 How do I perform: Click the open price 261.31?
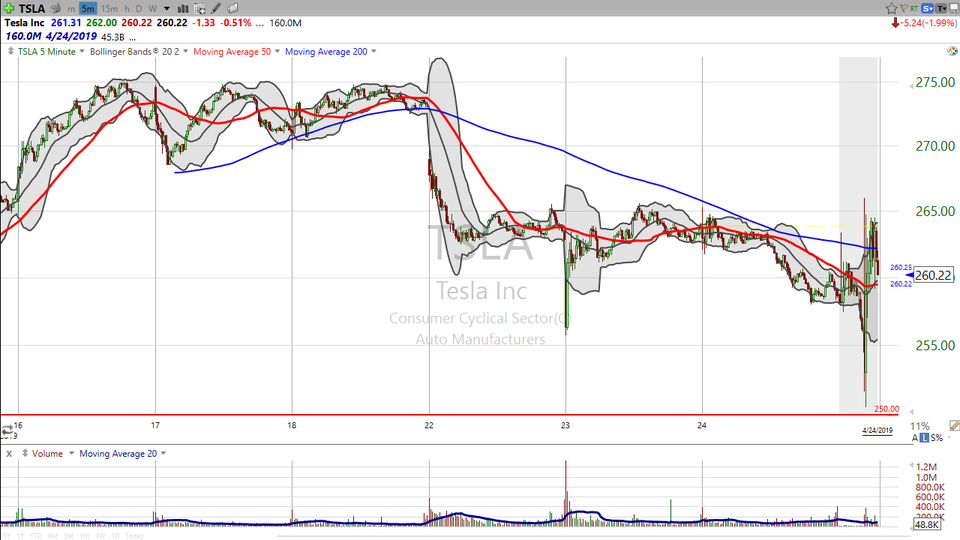click(66, 23)
